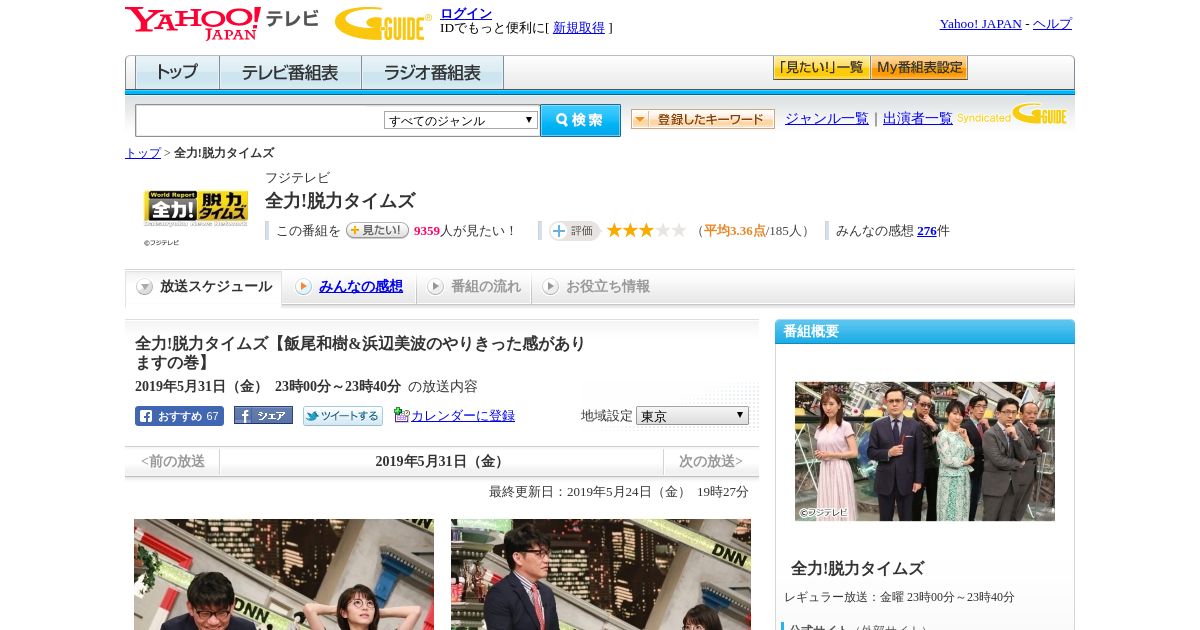Select the 番組の流れ tab

(474, 287)
